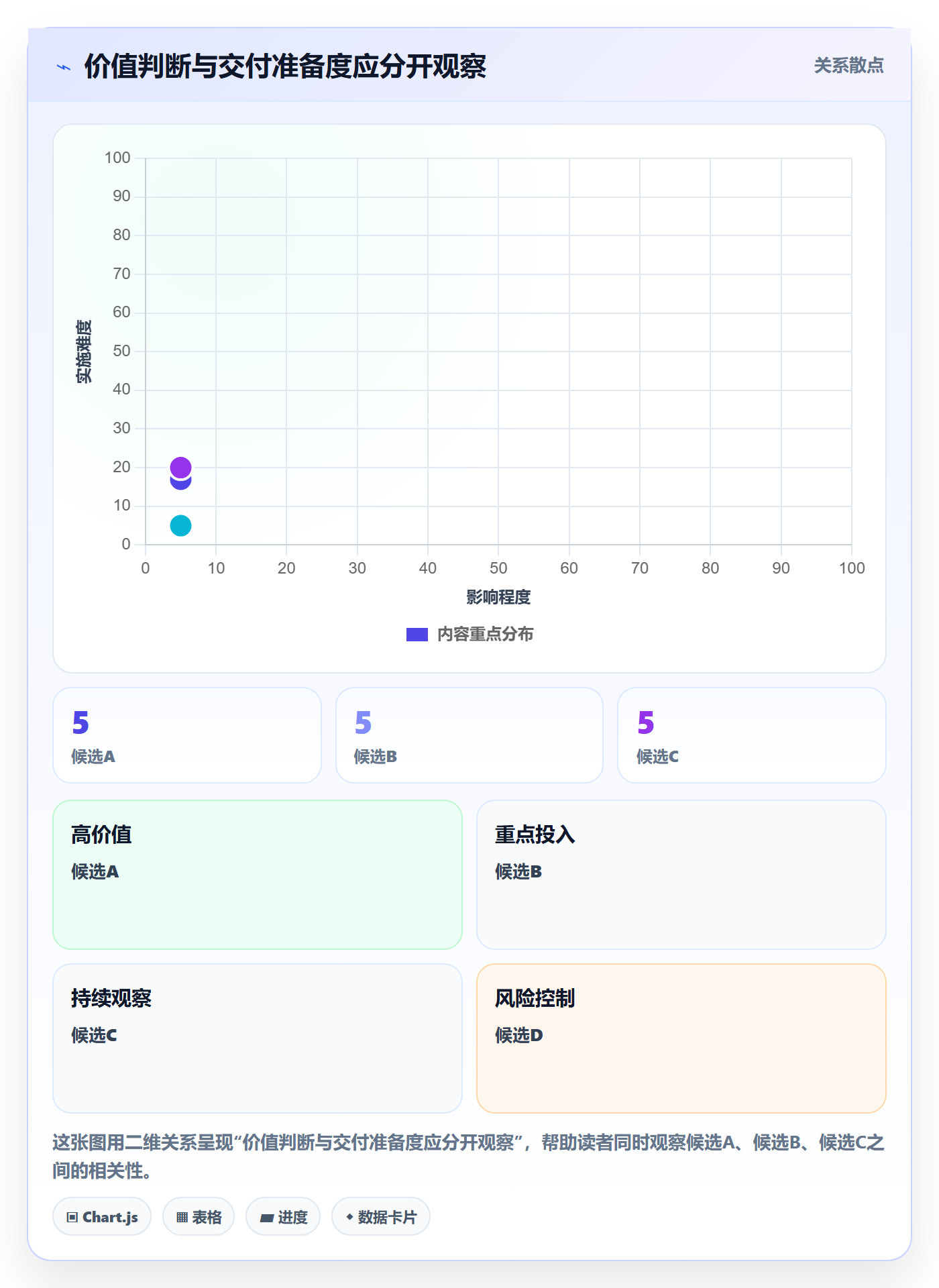Select the 风险控制 quadrant card
939x1288 pixels.
[681, 1038]
